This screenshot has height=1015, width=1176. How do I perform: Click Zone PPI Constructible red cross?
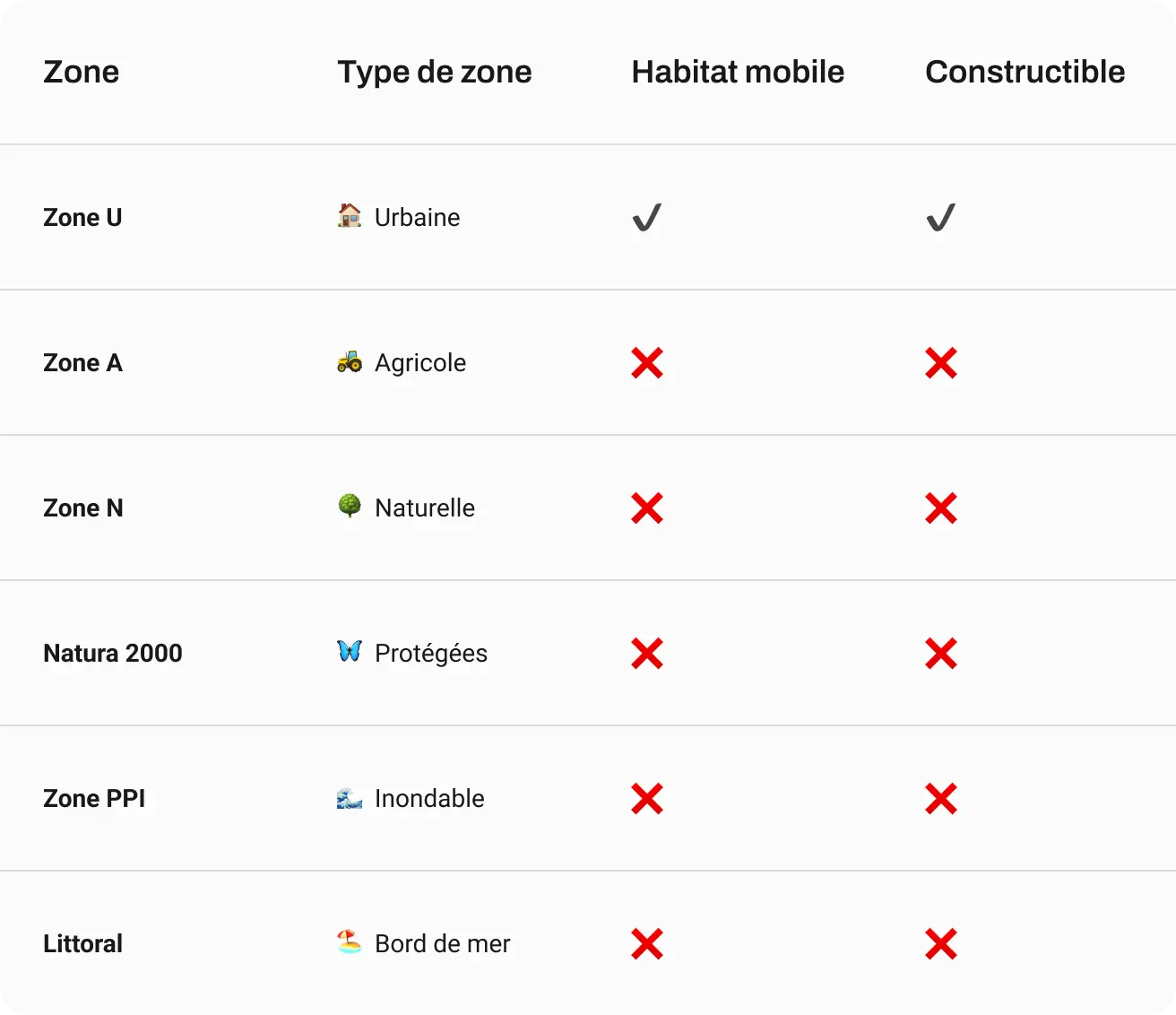click(x=940, y=799)
